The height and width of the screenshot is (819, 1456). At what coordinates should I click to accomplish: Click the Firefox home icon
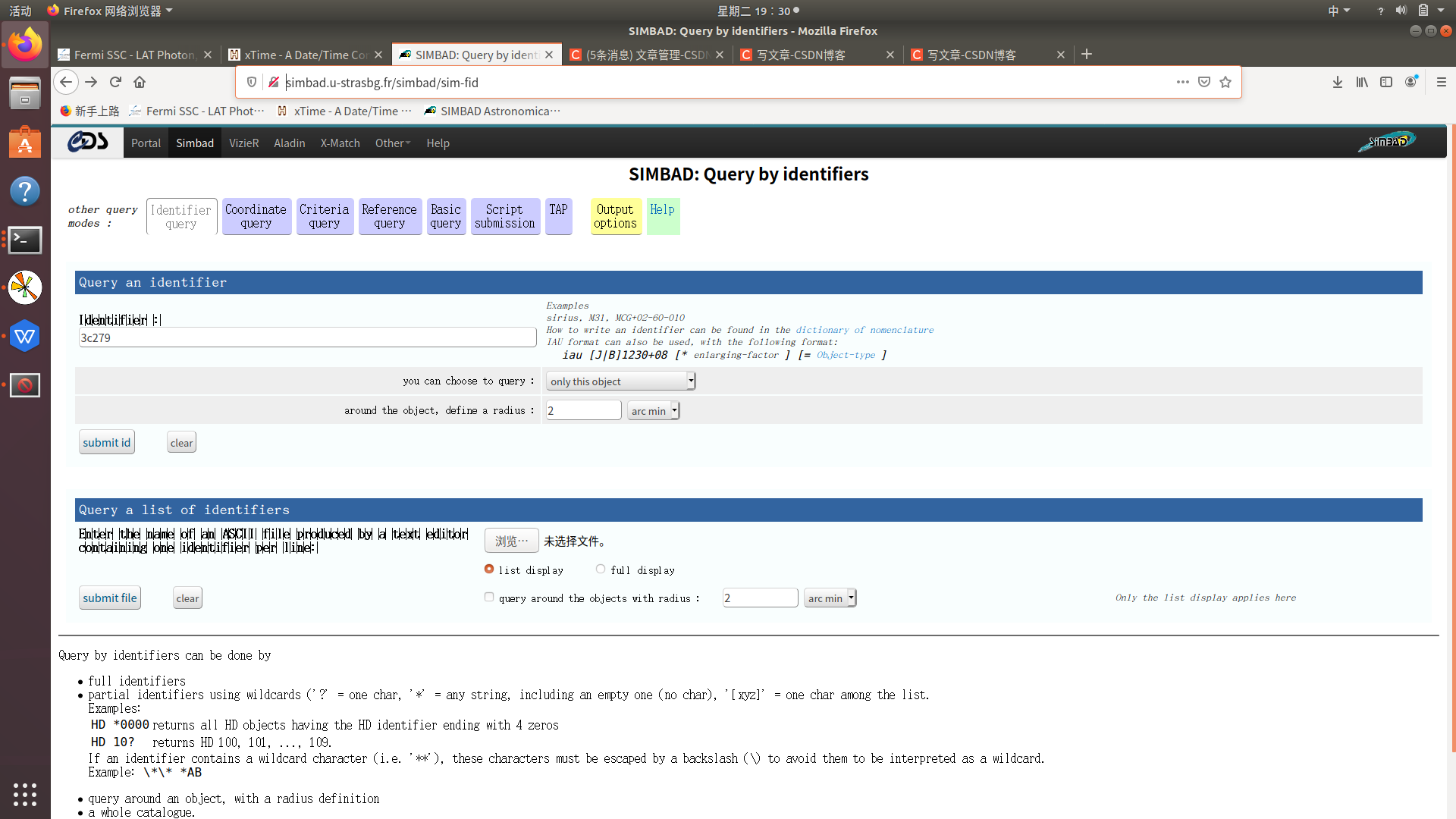pyautogui.click(x=140, y=82)
